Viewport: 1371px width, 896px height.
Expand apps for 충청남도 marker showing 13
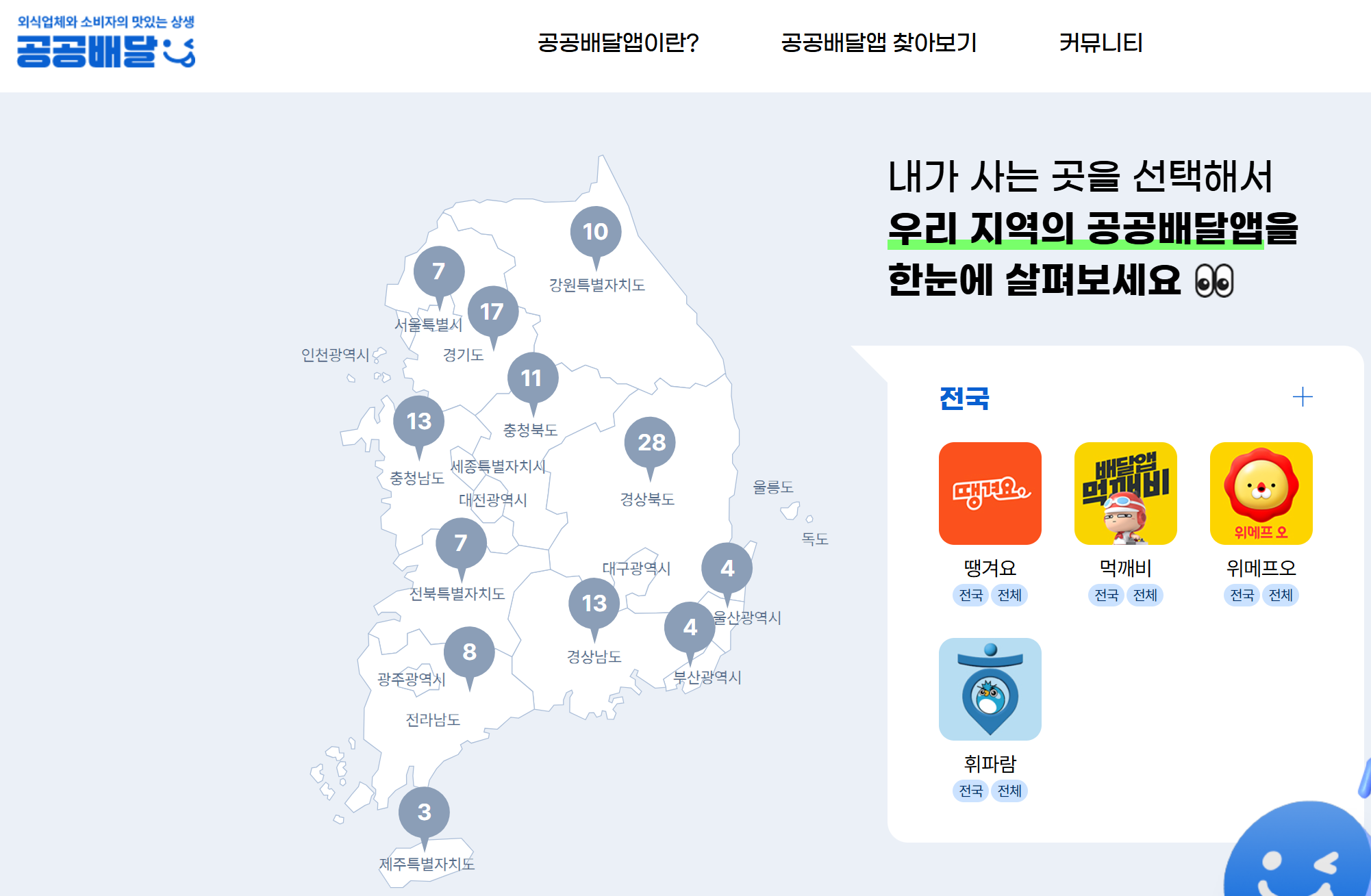coord(420,422)
